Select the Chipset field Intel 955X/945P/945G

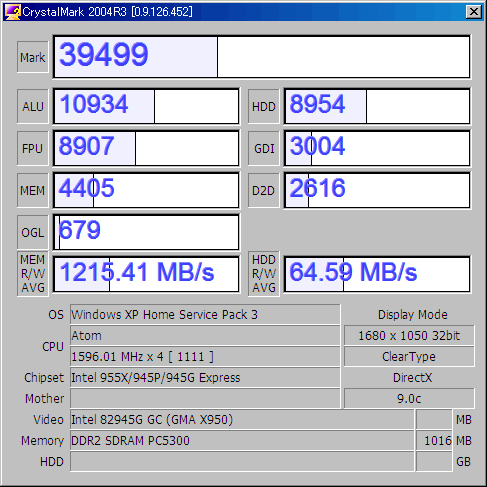205,377
